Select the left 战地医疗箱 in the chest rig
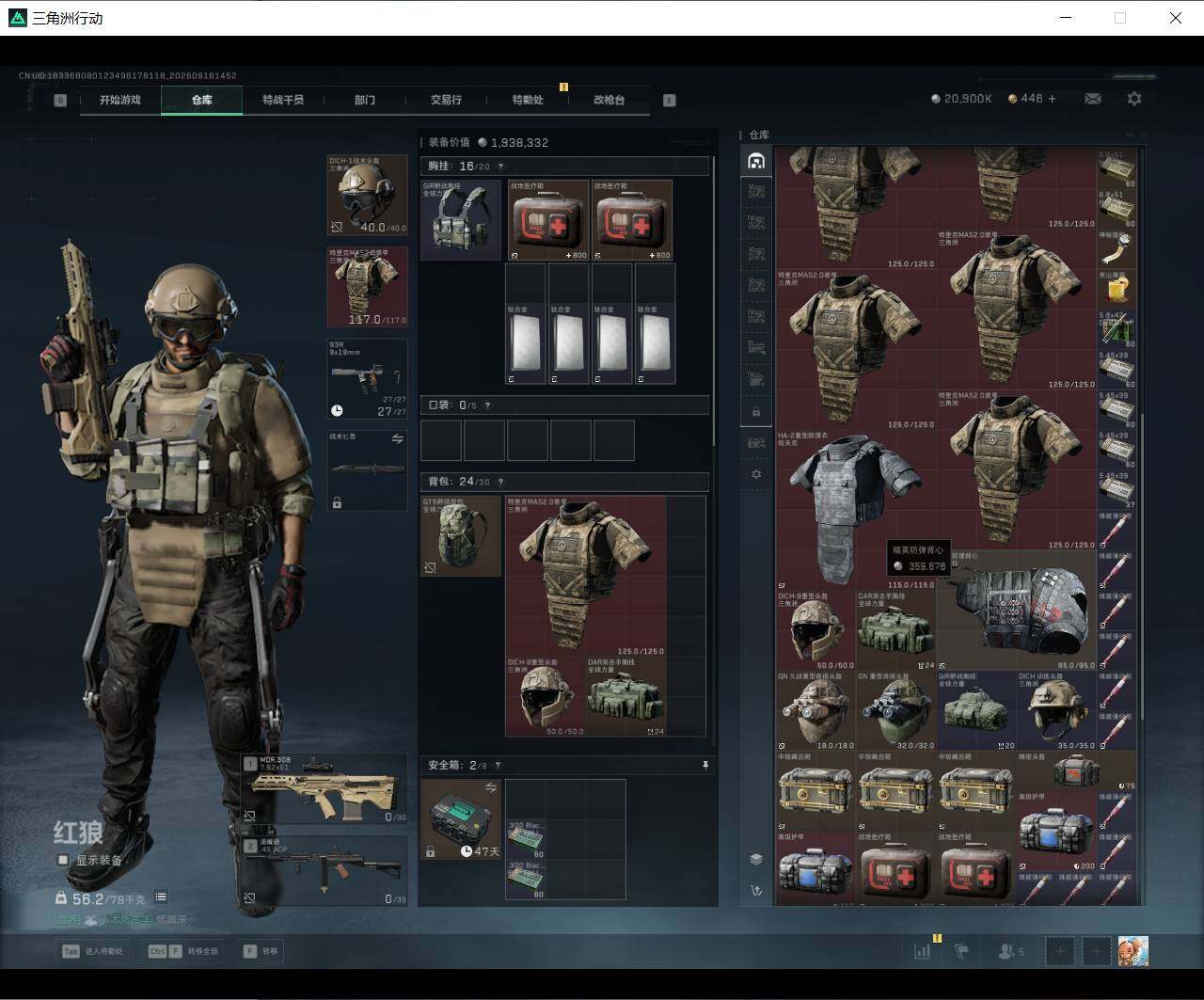 [x=548, y=220]
